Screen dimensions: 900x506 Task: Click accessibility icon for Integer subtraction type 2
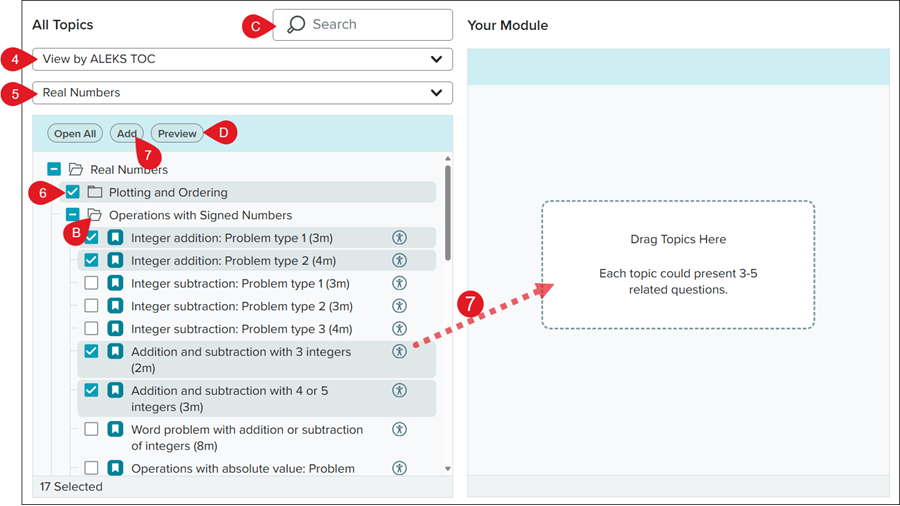pyautogui.click(x=399, y=306)
